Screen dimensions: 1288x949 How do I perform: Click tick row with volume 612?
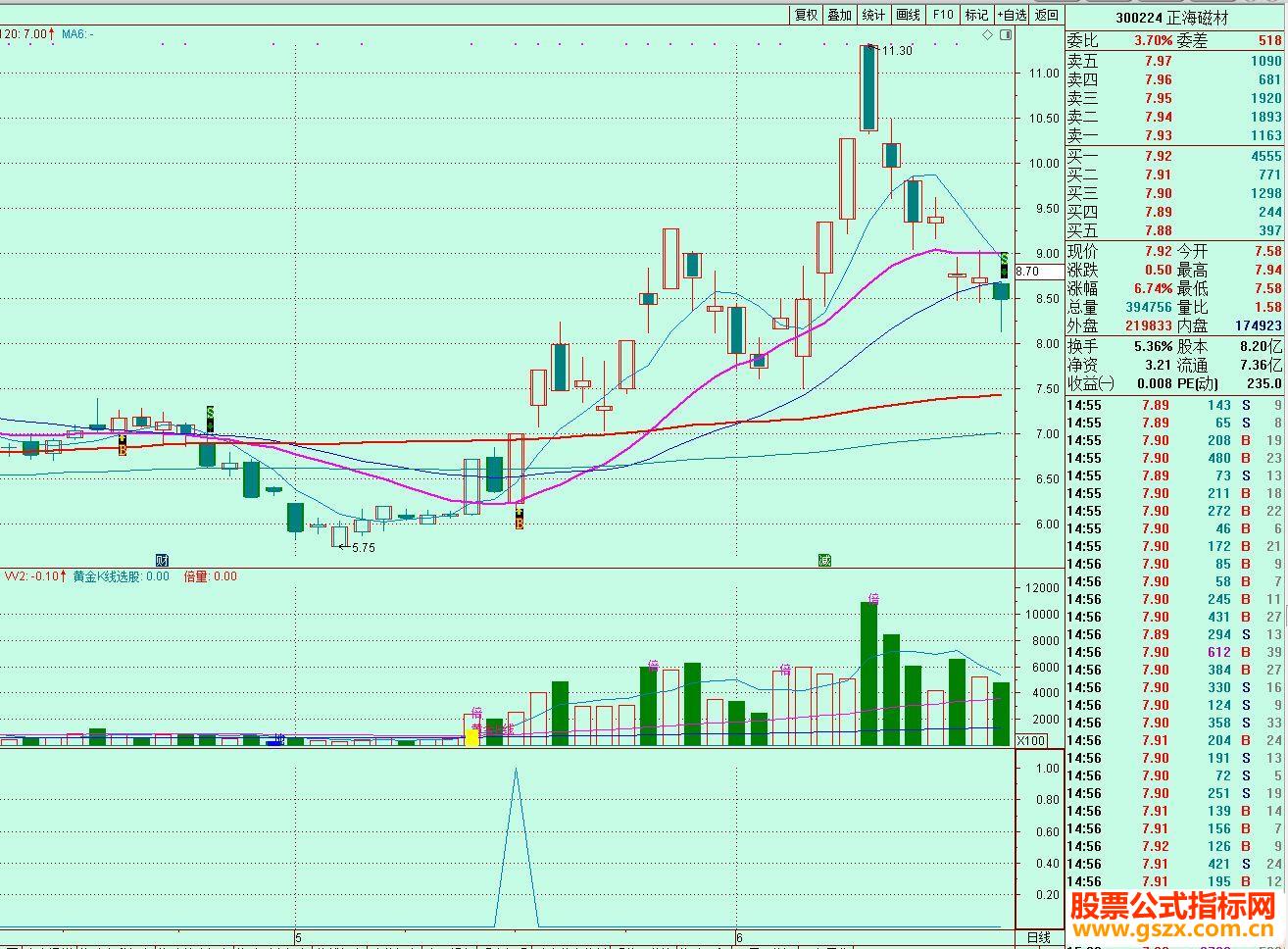tap(1175, 652)
